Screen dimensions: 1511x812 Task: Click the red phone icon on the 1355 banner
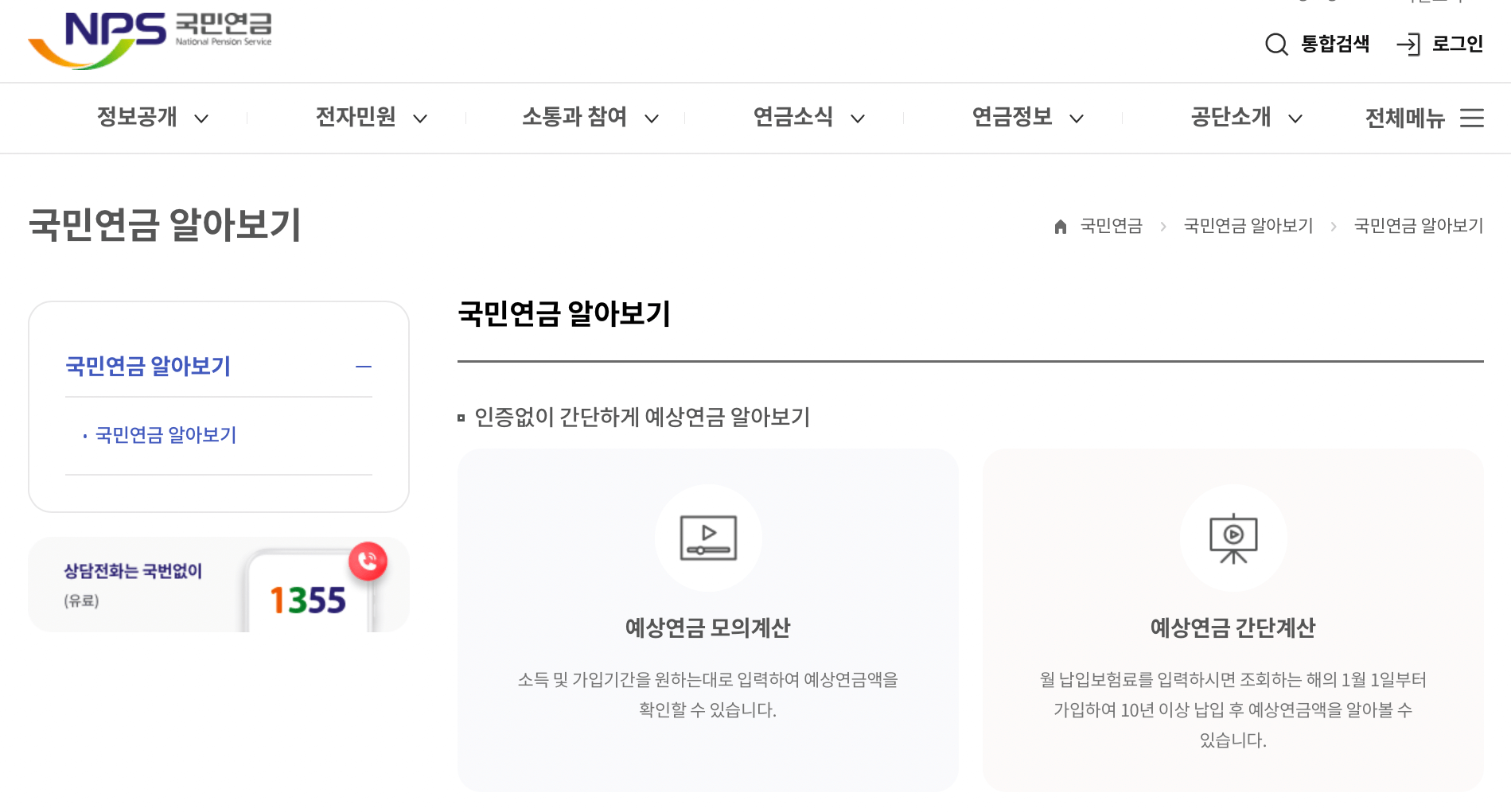tap(367, 561)
